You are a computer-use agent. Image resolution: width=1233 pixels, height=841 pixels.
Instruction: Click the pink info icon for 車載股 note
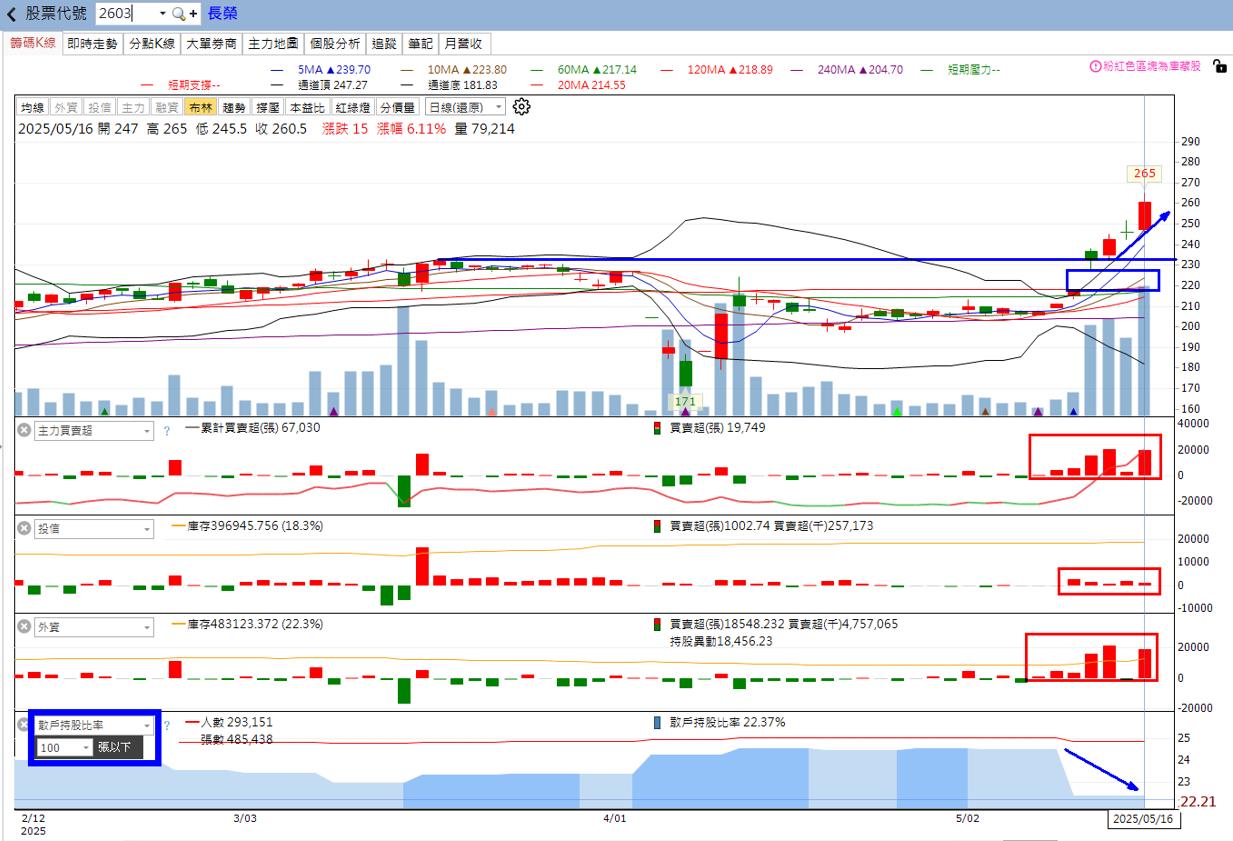pos(1095,66)
